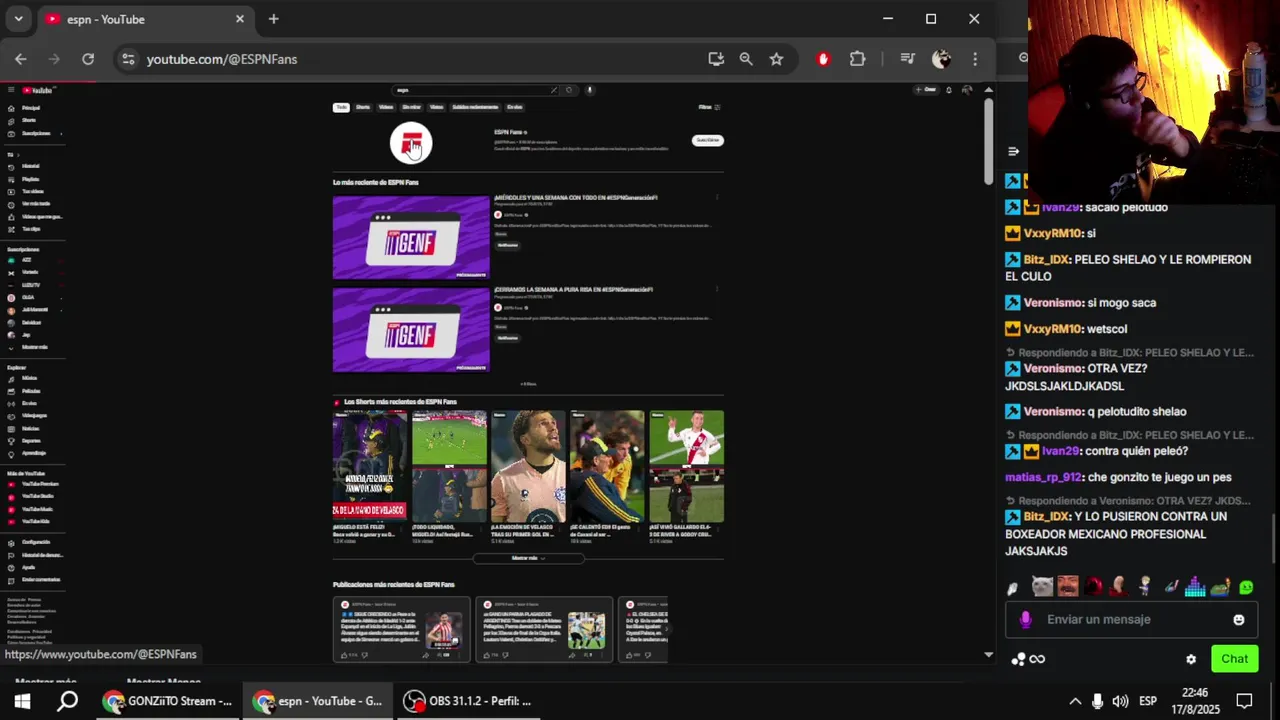
Task: Select the En vivo filter chip
Action: (514, 107)
